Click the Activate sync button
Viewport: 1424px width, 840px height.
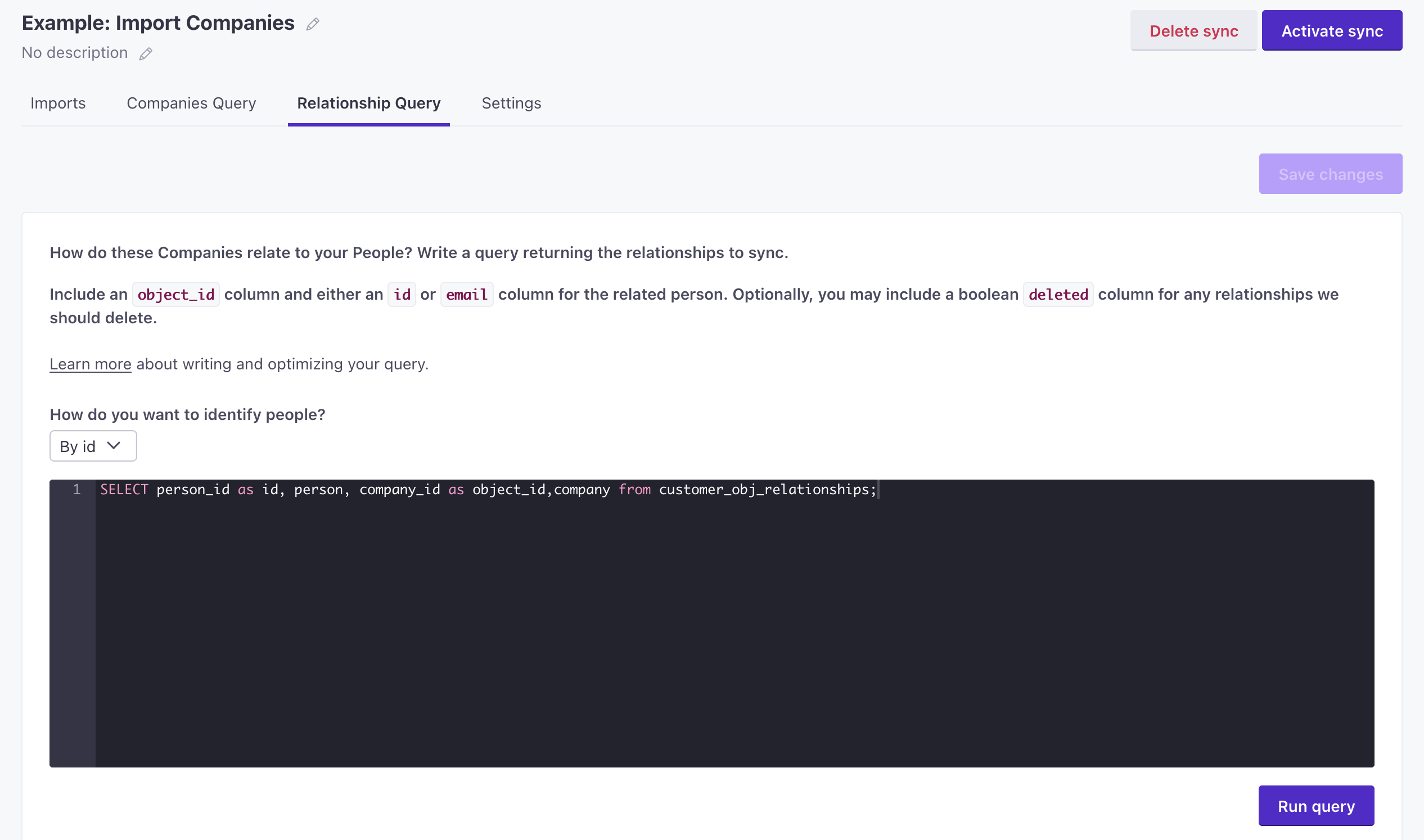[x=1333, y=31]
